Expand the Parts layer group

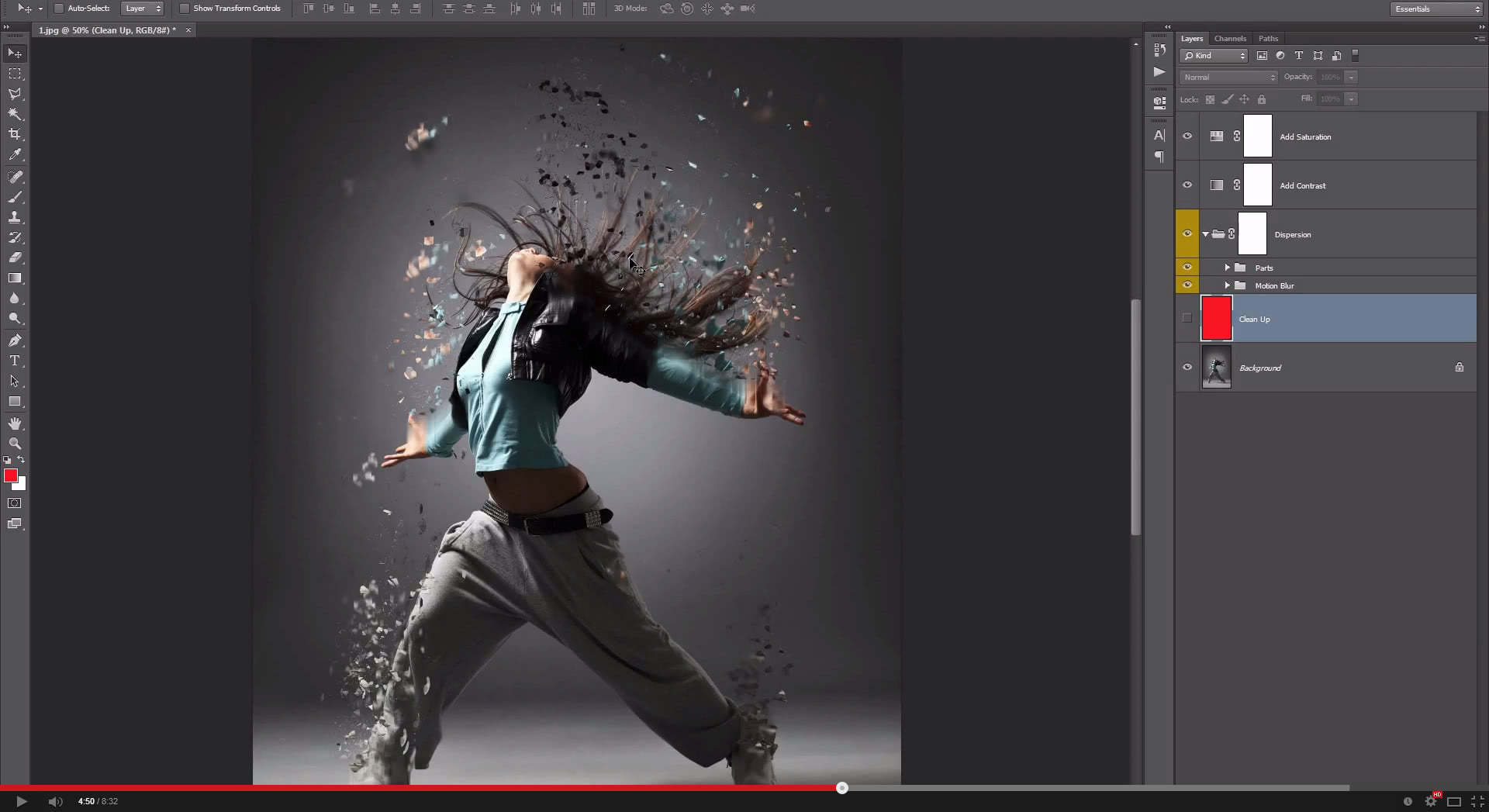[1228, 268]
